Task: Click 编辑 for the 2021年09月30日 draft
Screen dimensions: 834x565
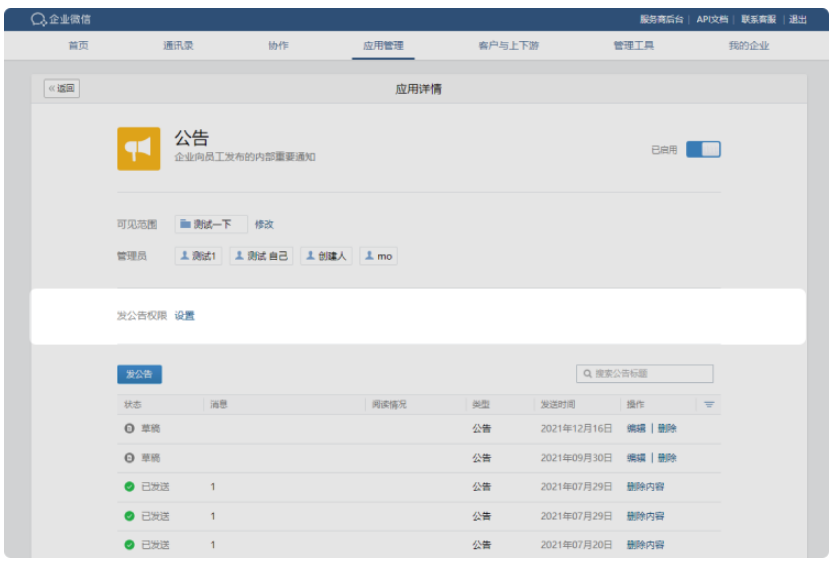Action: pyautogui.click(x=636, y=458)
